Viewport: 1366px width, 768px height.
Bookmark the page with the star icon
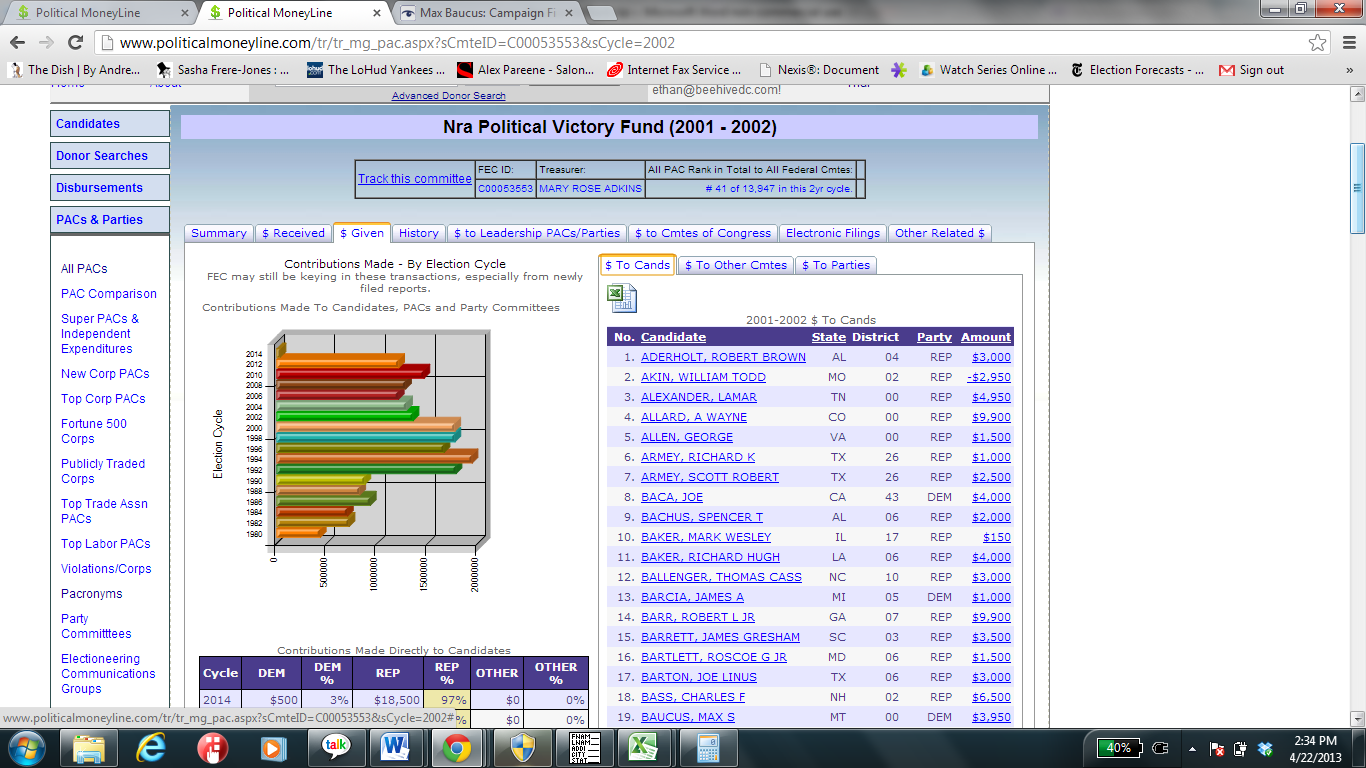click(1318, 43)
